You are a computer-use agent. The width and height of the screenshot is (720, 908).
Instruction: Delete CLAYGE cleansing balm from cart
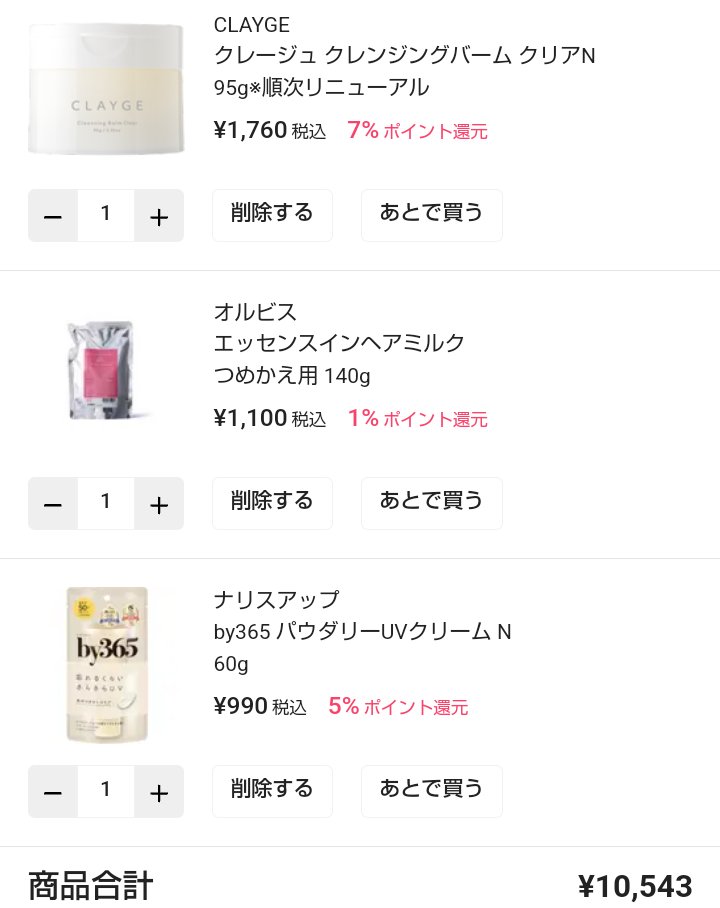coord(272,215)
